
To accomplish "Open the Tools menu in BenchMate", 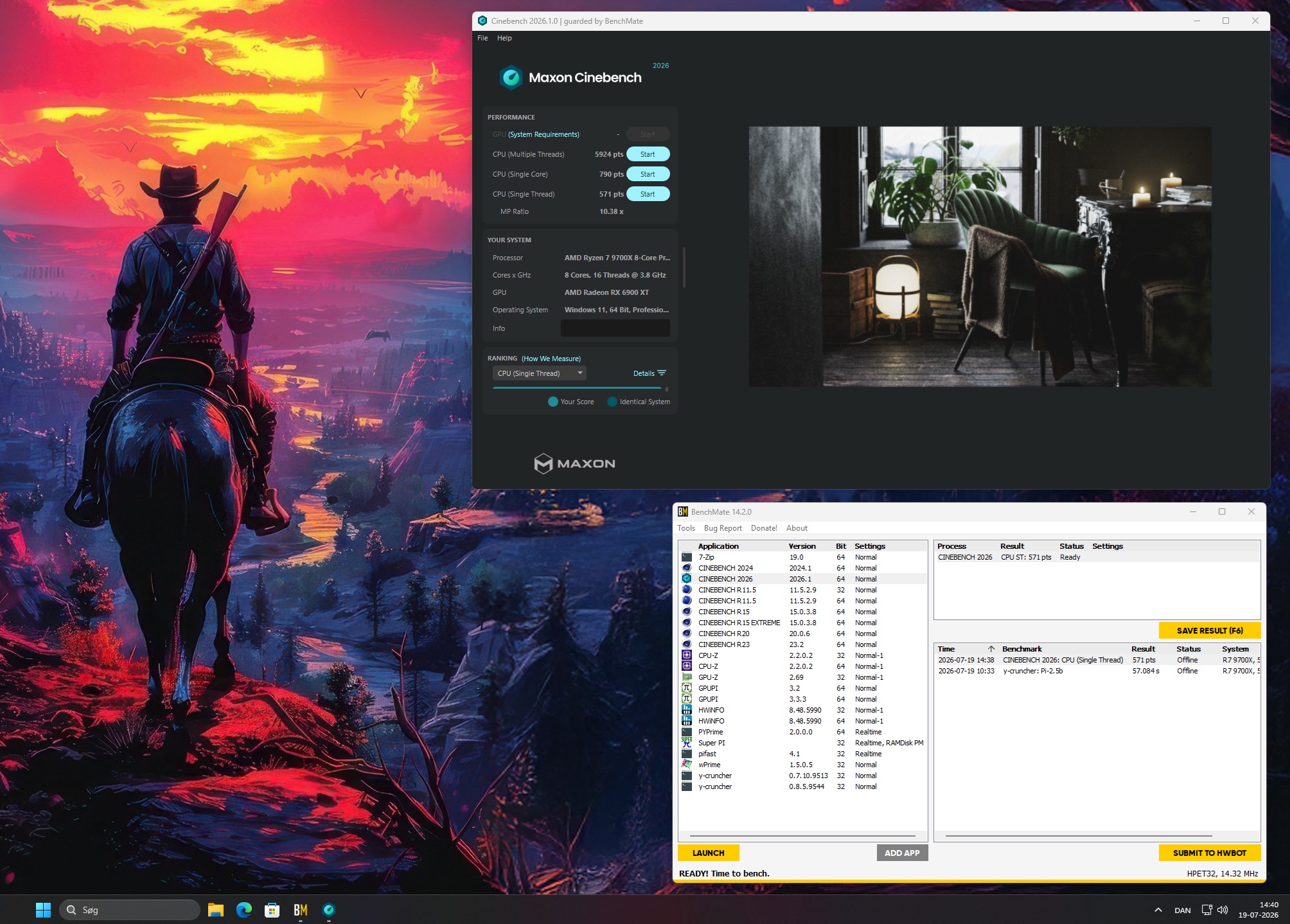I will point(686,528).
